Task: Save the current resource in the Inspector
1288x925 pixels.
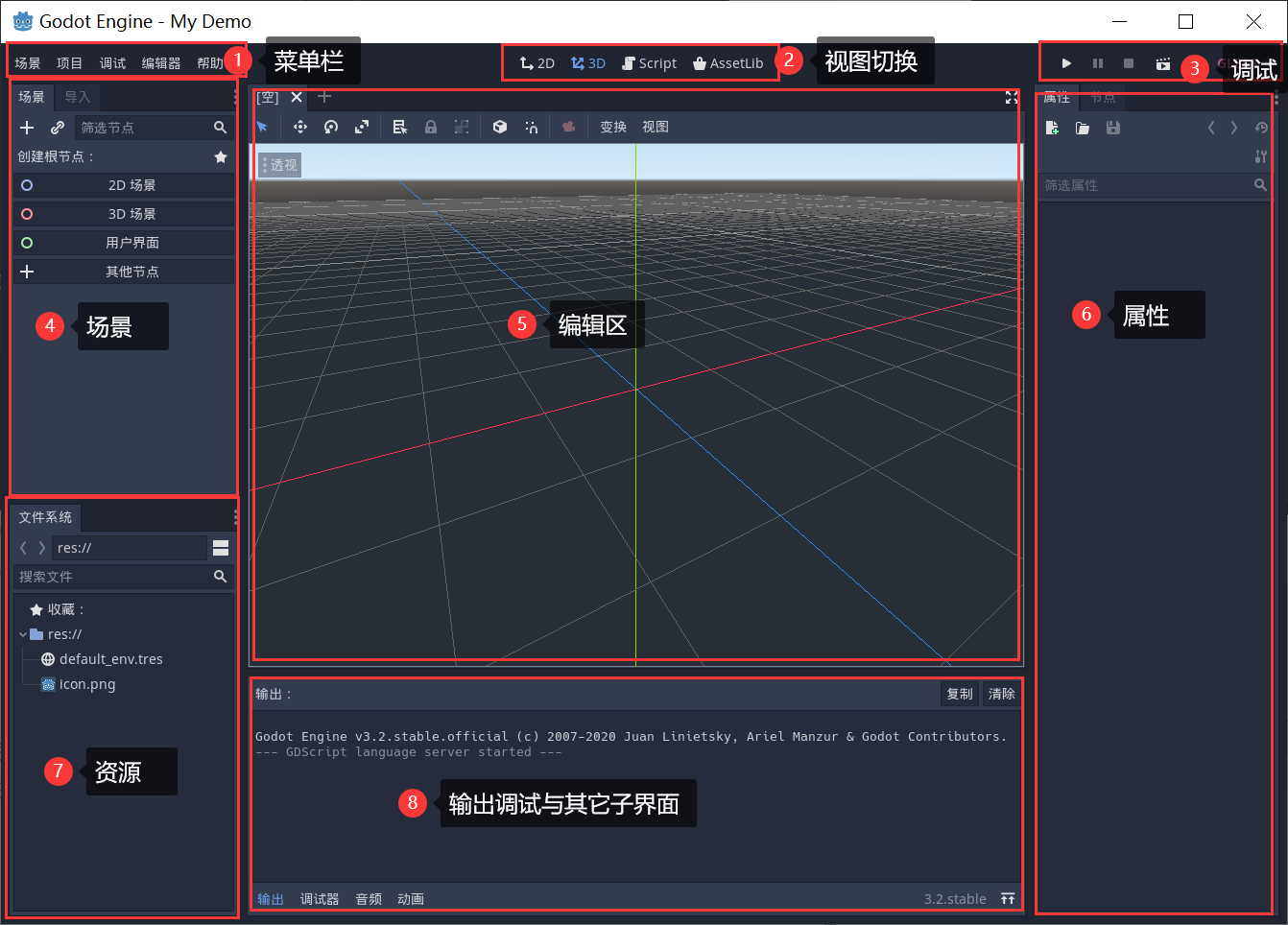Action: [x=1112, y=126]
